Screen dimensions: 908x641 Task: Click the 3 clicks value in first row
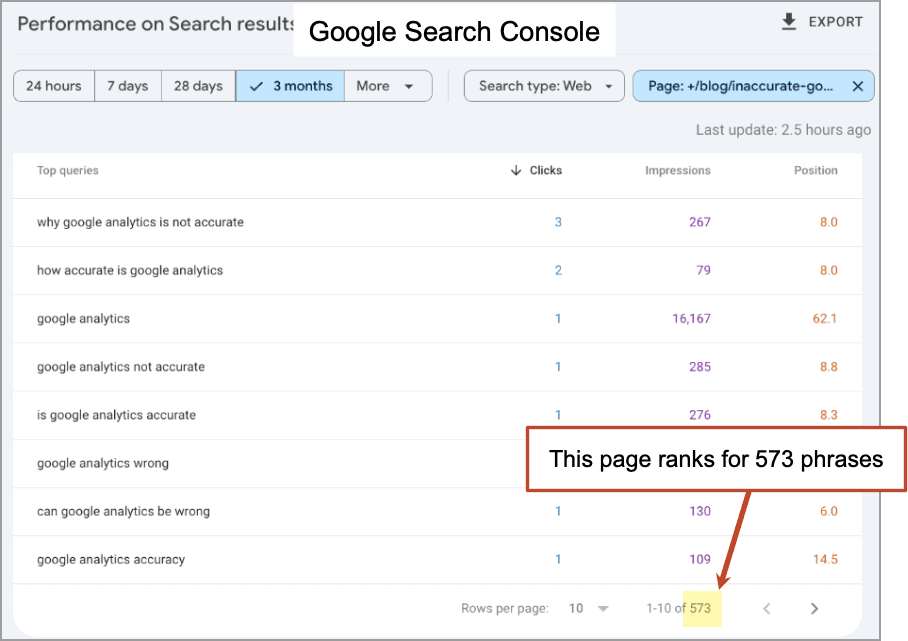point(558,222)
